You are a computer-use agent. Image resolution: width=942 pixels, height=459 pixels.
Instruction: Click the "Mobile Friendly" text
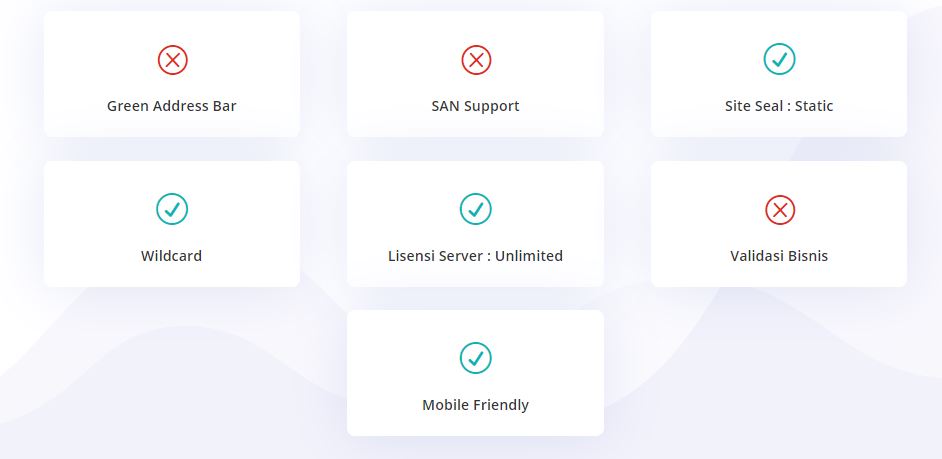point(475,405)
